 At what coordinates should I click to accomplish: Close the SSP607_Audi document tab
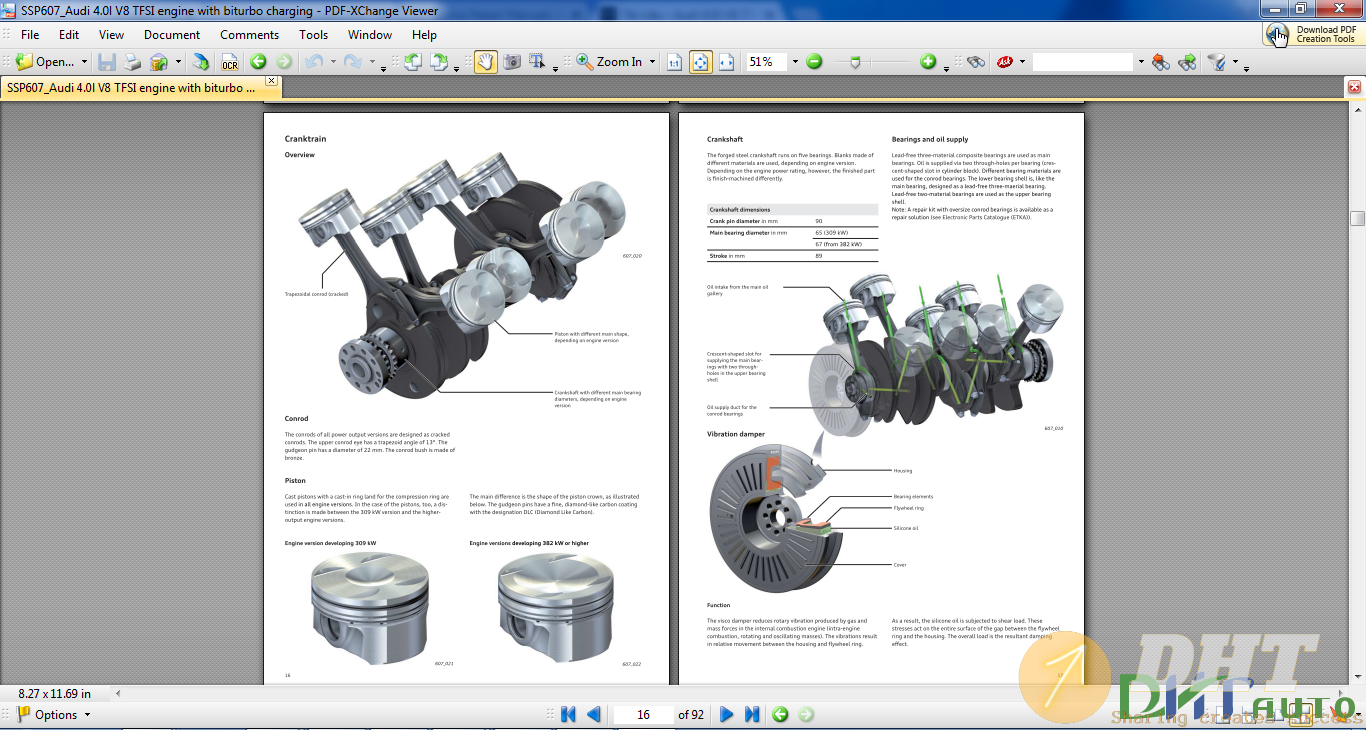click(x=271, y=80)
